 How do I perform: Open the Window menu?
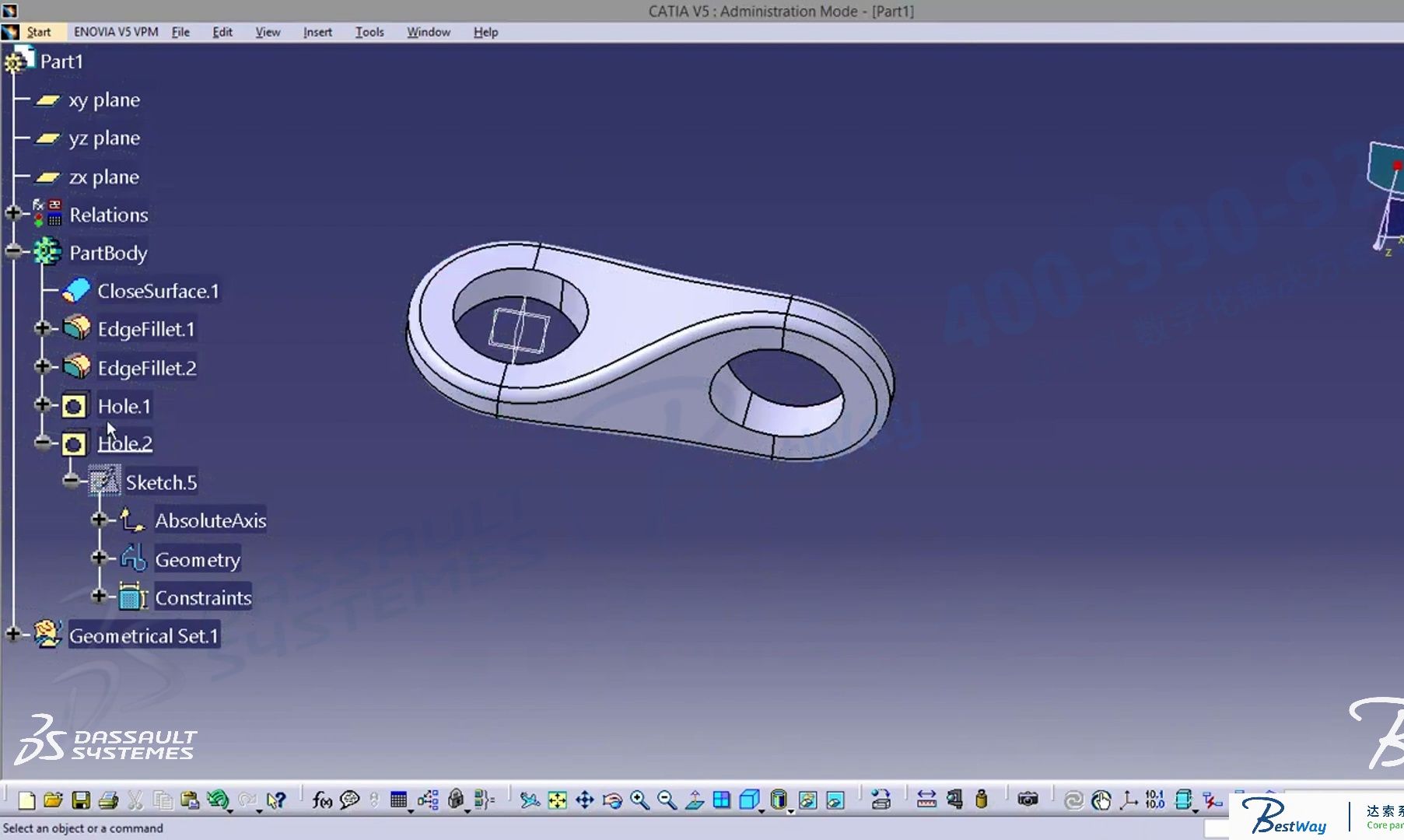pyautogui.click(x=429, y=32)
